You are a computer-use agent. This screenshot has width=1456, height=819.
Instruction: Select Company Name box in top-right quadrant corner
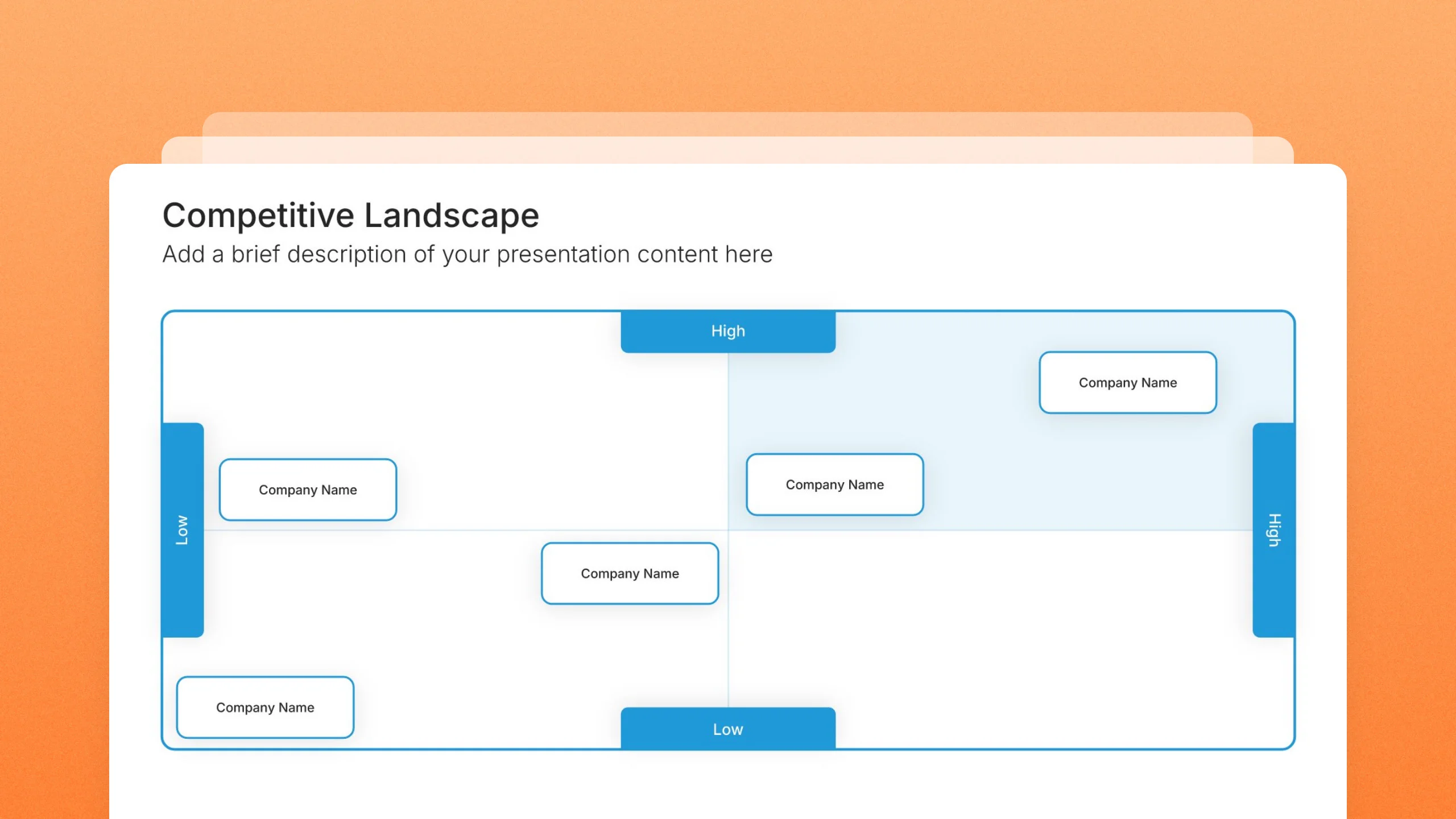(1128, 383)
